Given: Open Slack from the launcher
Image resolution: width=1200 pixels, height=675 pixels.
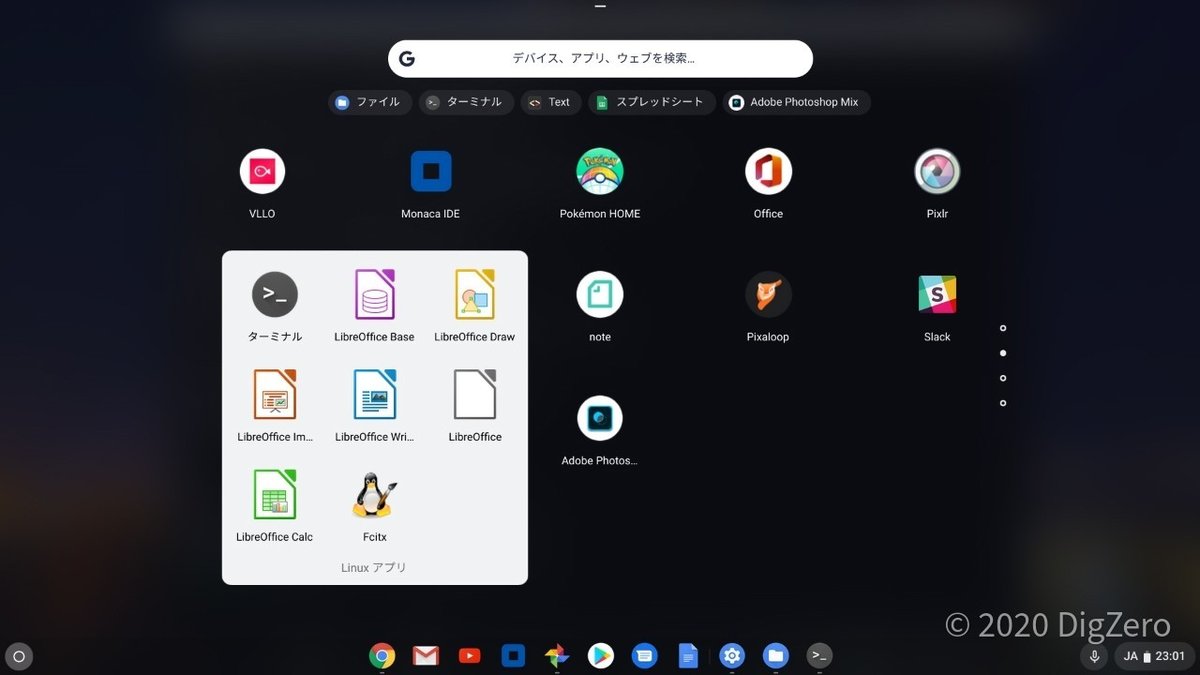Looking at the screenshot, I should pyautogui.click(x=937, y=295).
